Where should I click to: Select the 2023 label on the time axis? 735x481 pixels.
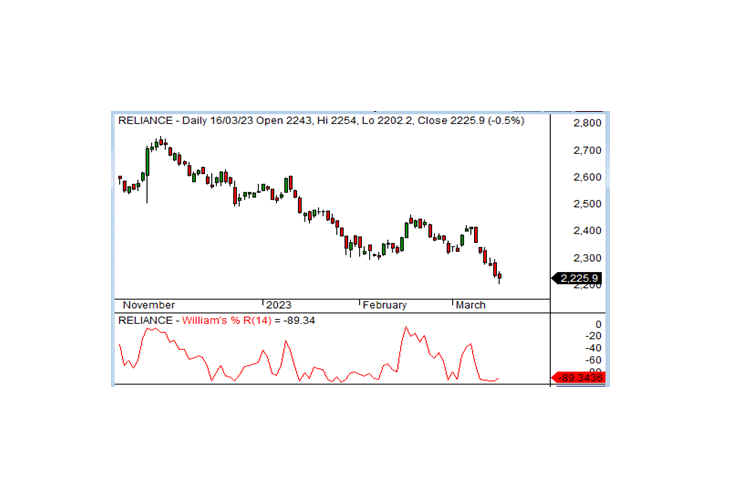tap(278, 305)
